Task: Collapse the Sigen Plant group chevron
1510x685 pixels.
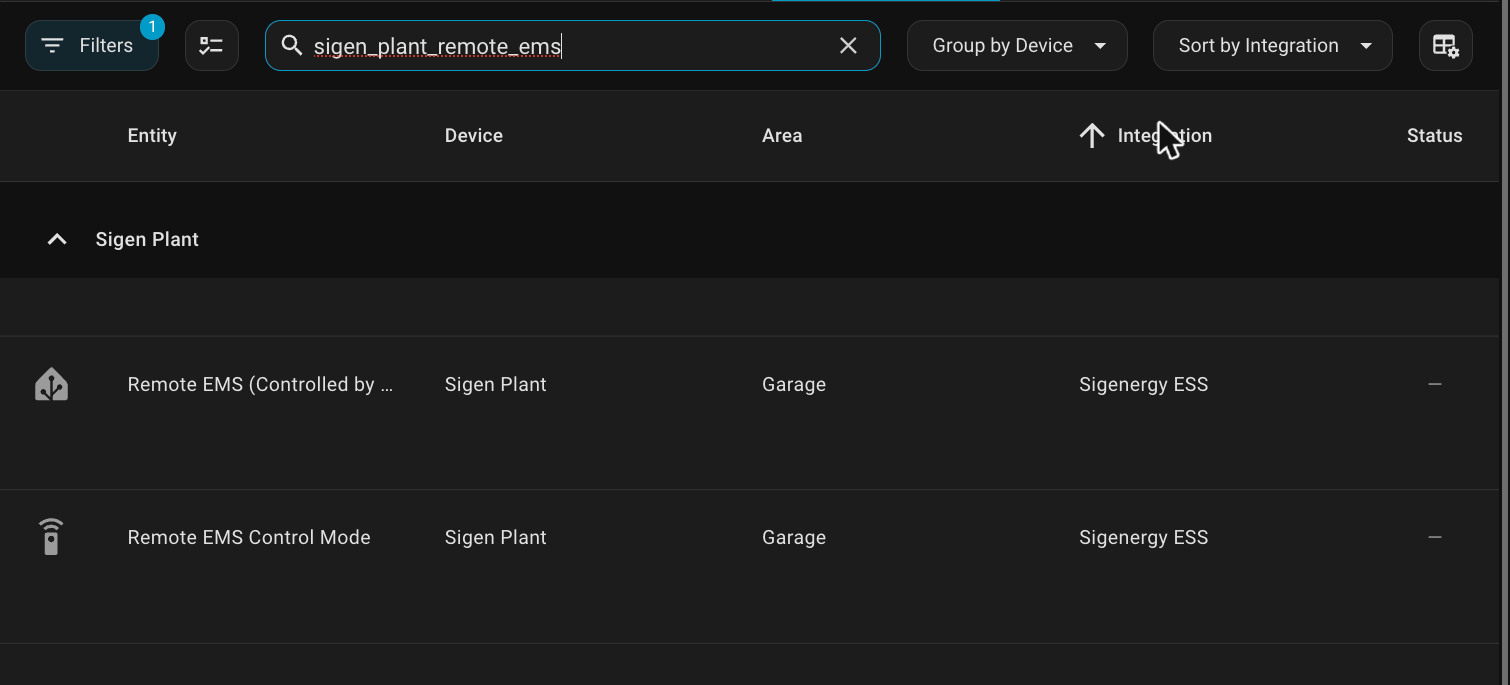Action: (57, 240)
